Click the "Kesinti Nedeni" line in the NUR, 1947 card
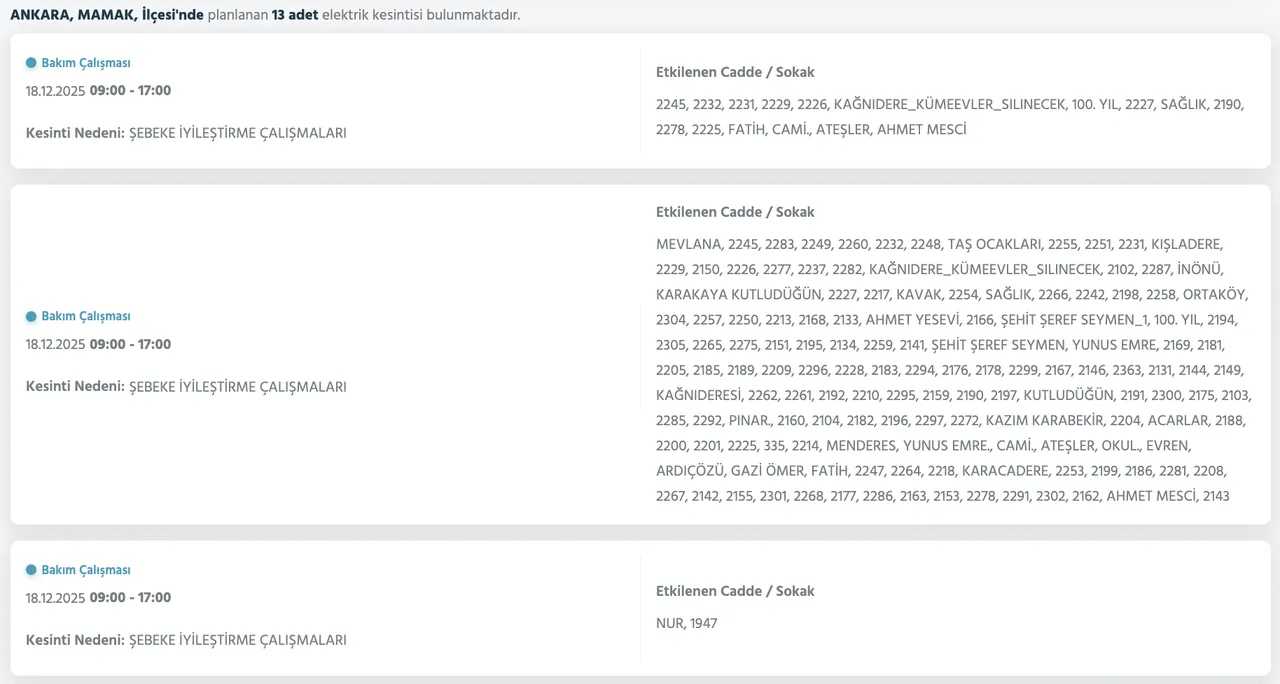 click(x=186, y=640)
